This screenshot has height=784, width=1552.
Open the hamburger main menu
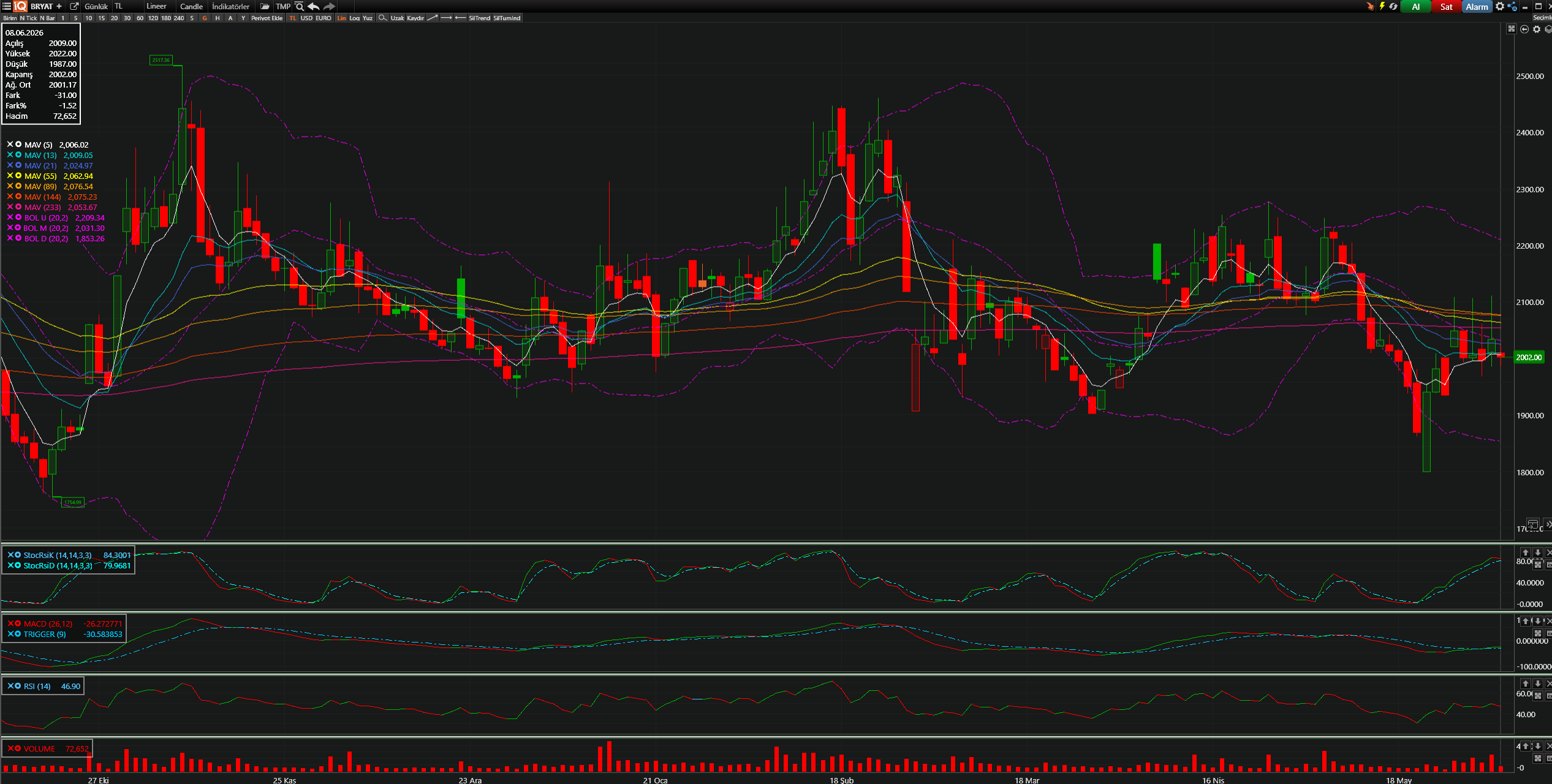pos(6,6)
